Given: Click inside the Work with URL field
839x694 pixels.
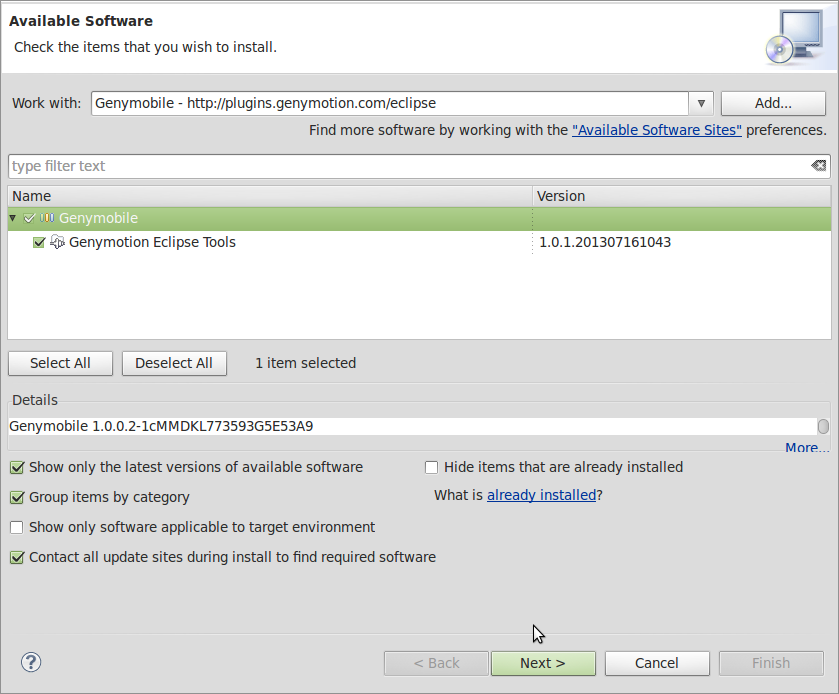Looking at the screenshot, I should [390, 103].
